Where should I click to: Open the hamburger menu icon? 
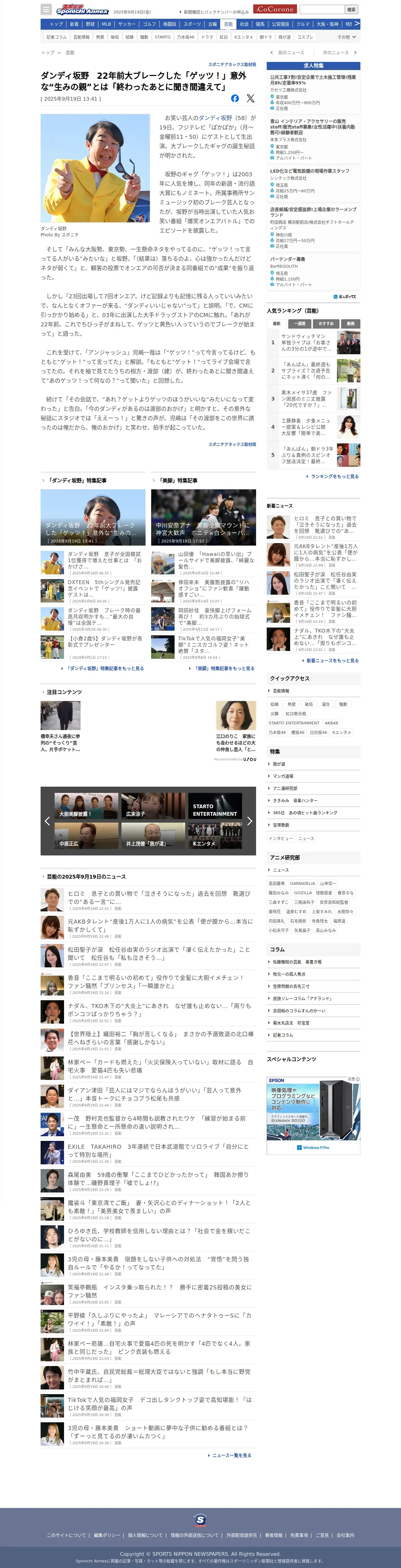pyautogui.click(x=46, y=9)
